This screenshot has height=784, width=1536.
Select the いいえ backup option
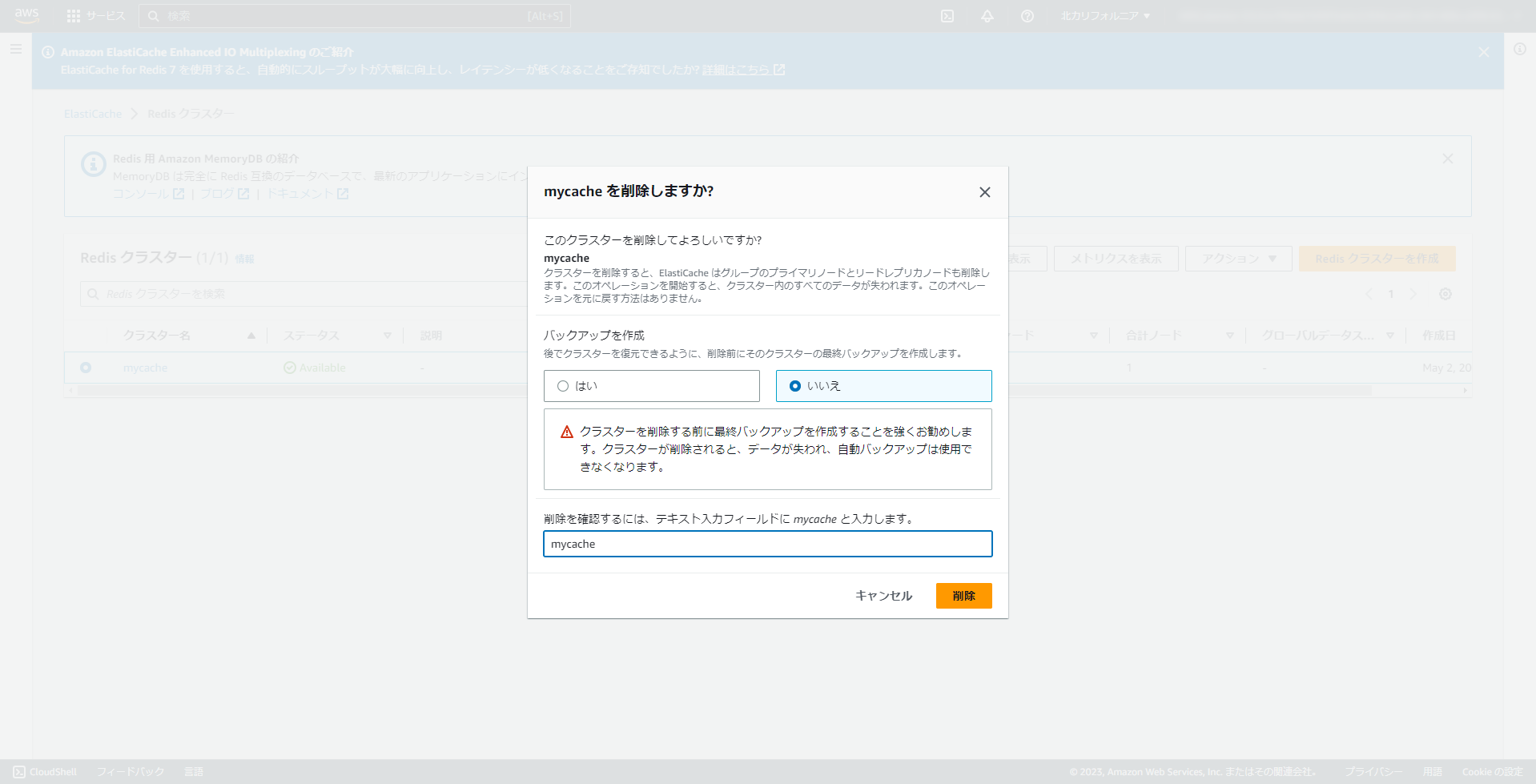pyautogui.click(x=794, y=385)
